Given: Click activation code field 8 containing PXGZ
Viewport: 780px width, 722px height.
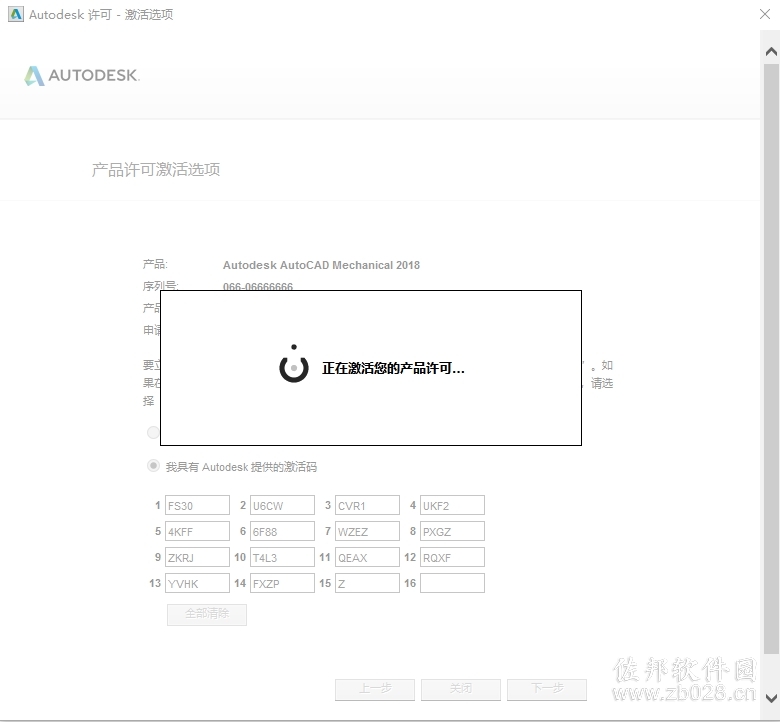Looking at the screenshot, I should [x=452, y=531].
